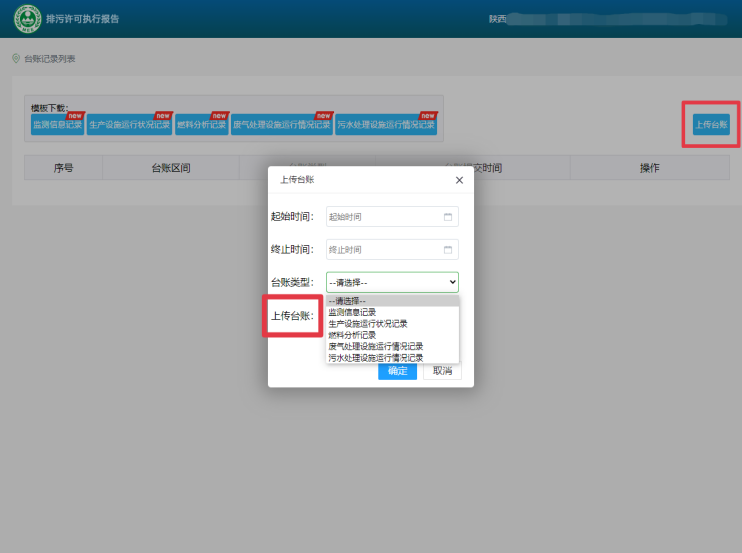
Task: Select the --请选择-- placeholder option
Action: (347, 301)
